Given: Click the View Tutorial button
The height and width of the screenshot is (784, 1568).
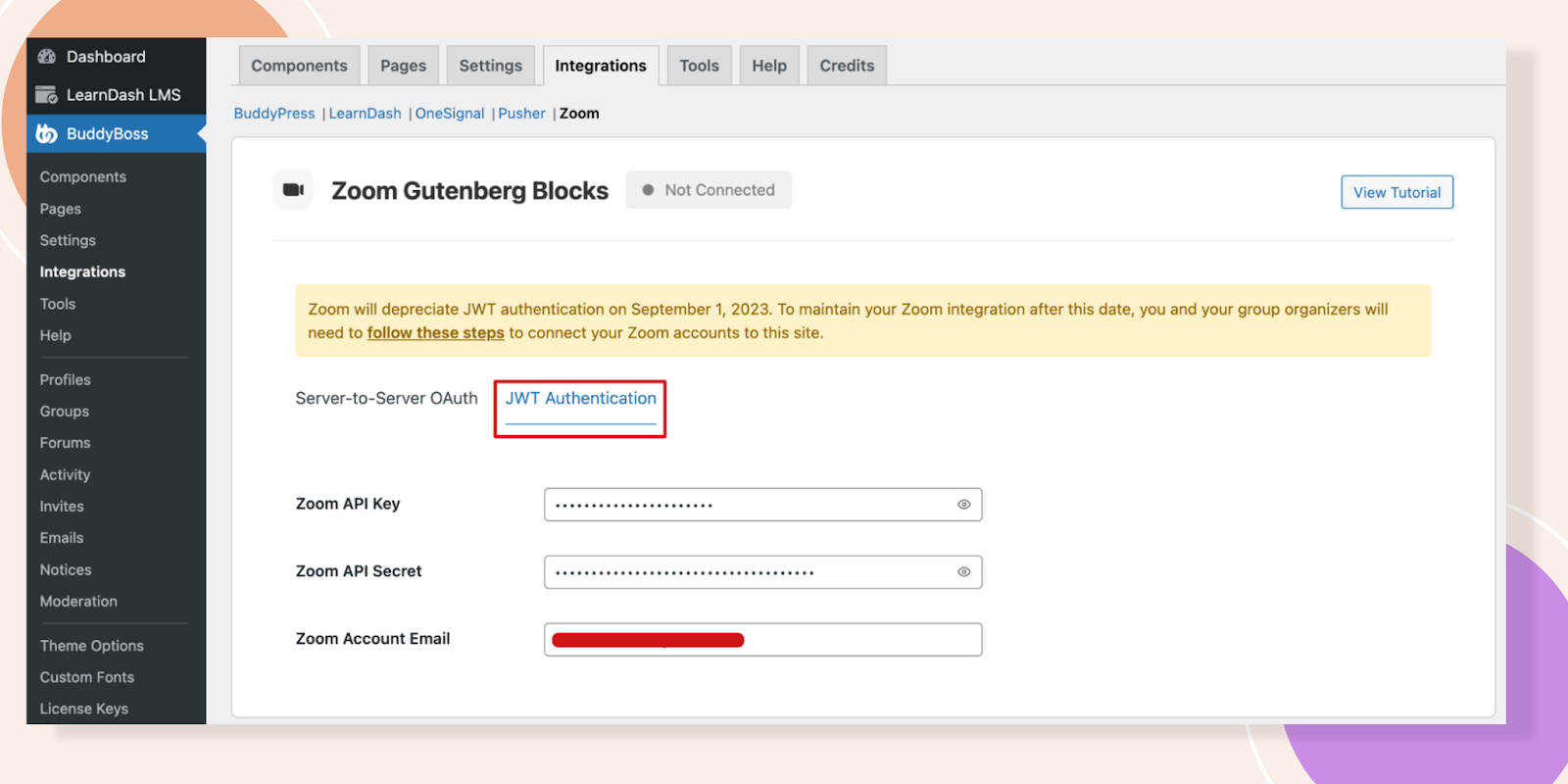Looking at the screenshot, I should click(1396, 192).
